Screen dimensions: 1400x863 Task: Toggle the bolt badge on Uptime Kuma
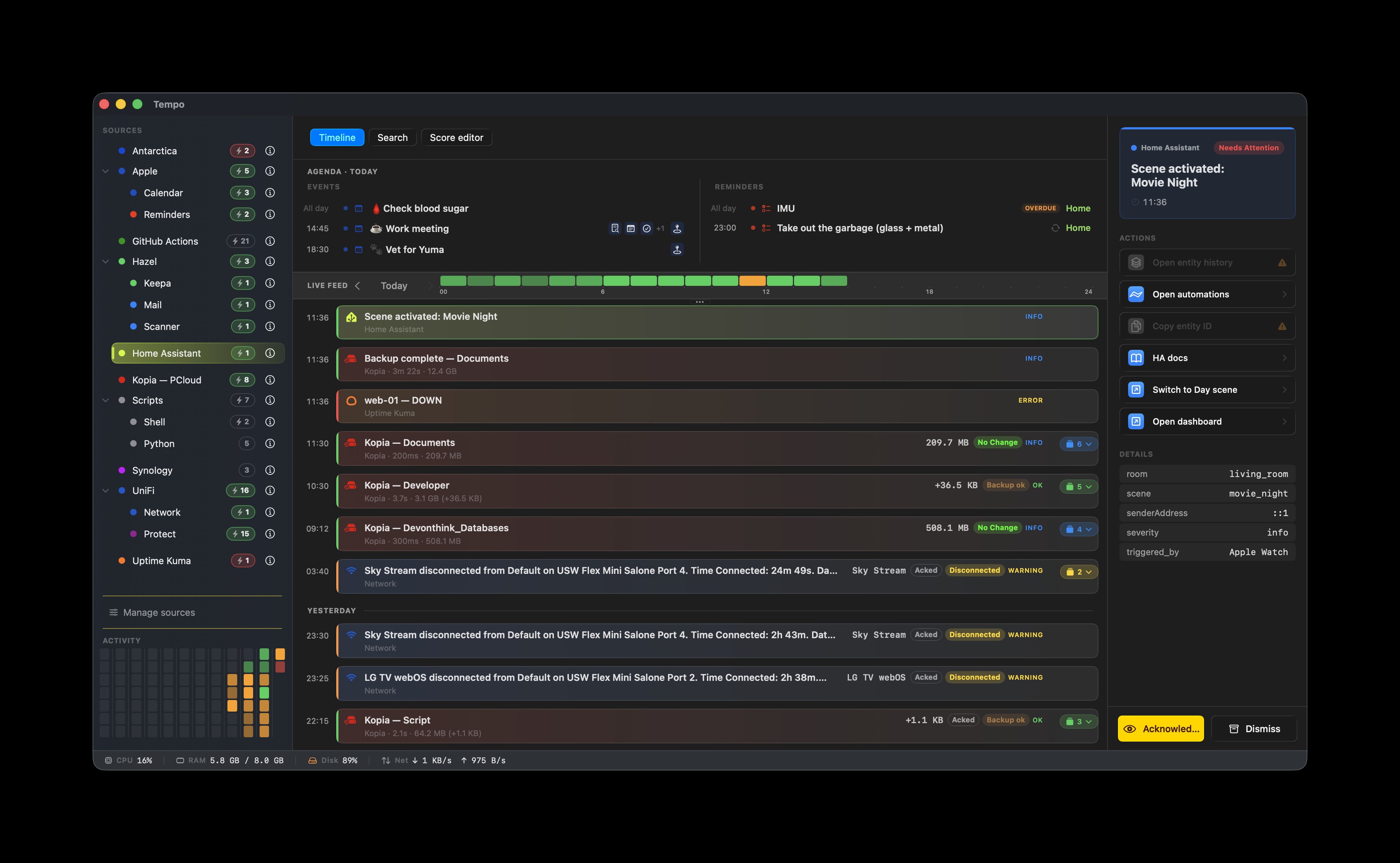pos(243,561)
